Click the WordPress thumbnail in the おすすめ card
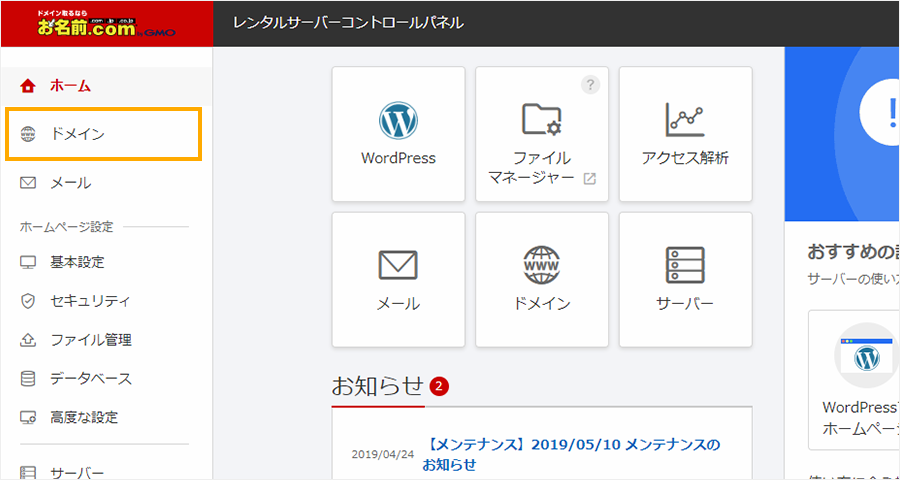Image resolution: width=900 pixels, height=480 pixels. point(867,356)
